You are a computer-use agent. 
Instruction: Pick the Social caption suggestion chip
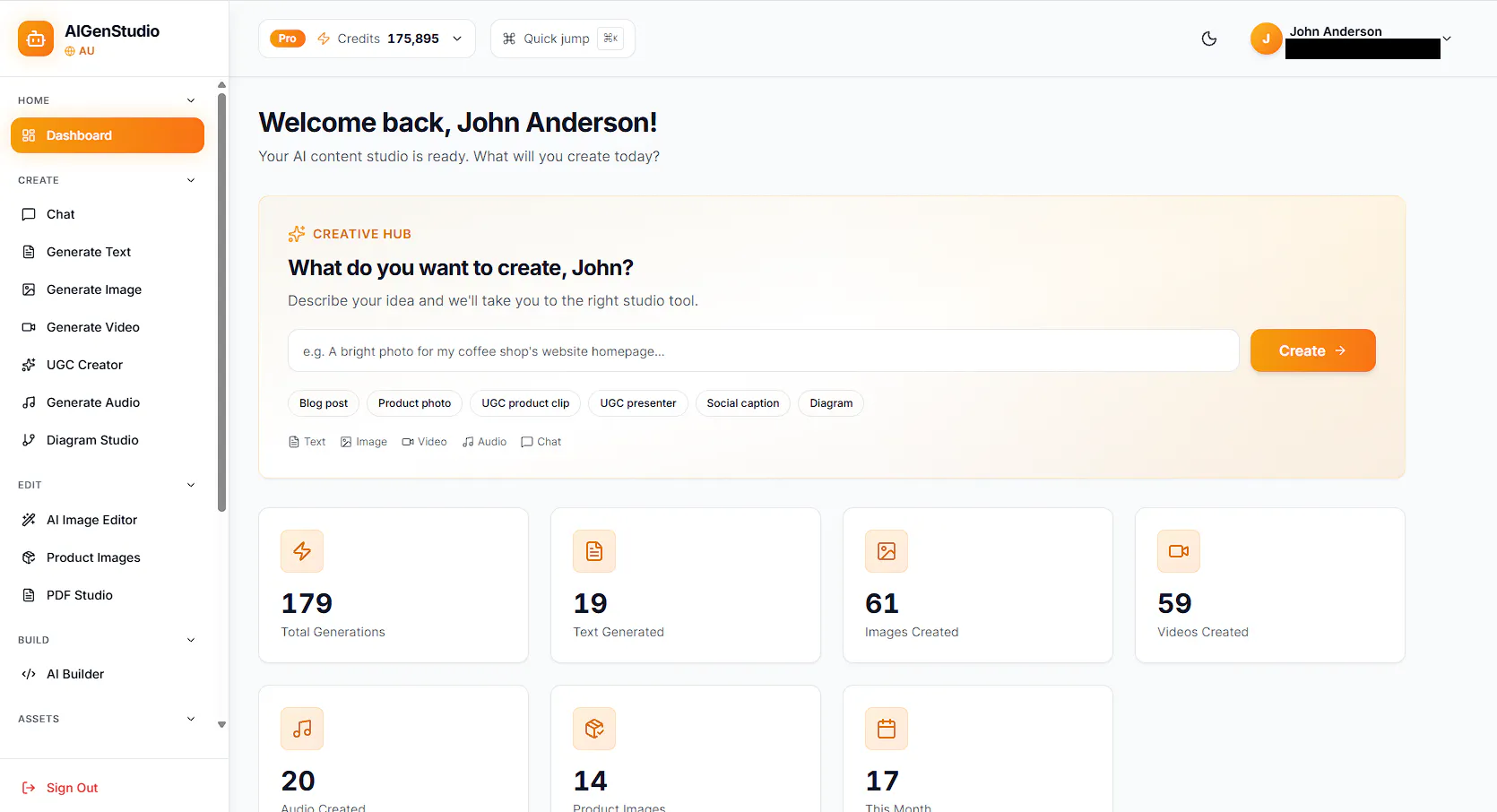pyautogui.click(x=743, y=403)
